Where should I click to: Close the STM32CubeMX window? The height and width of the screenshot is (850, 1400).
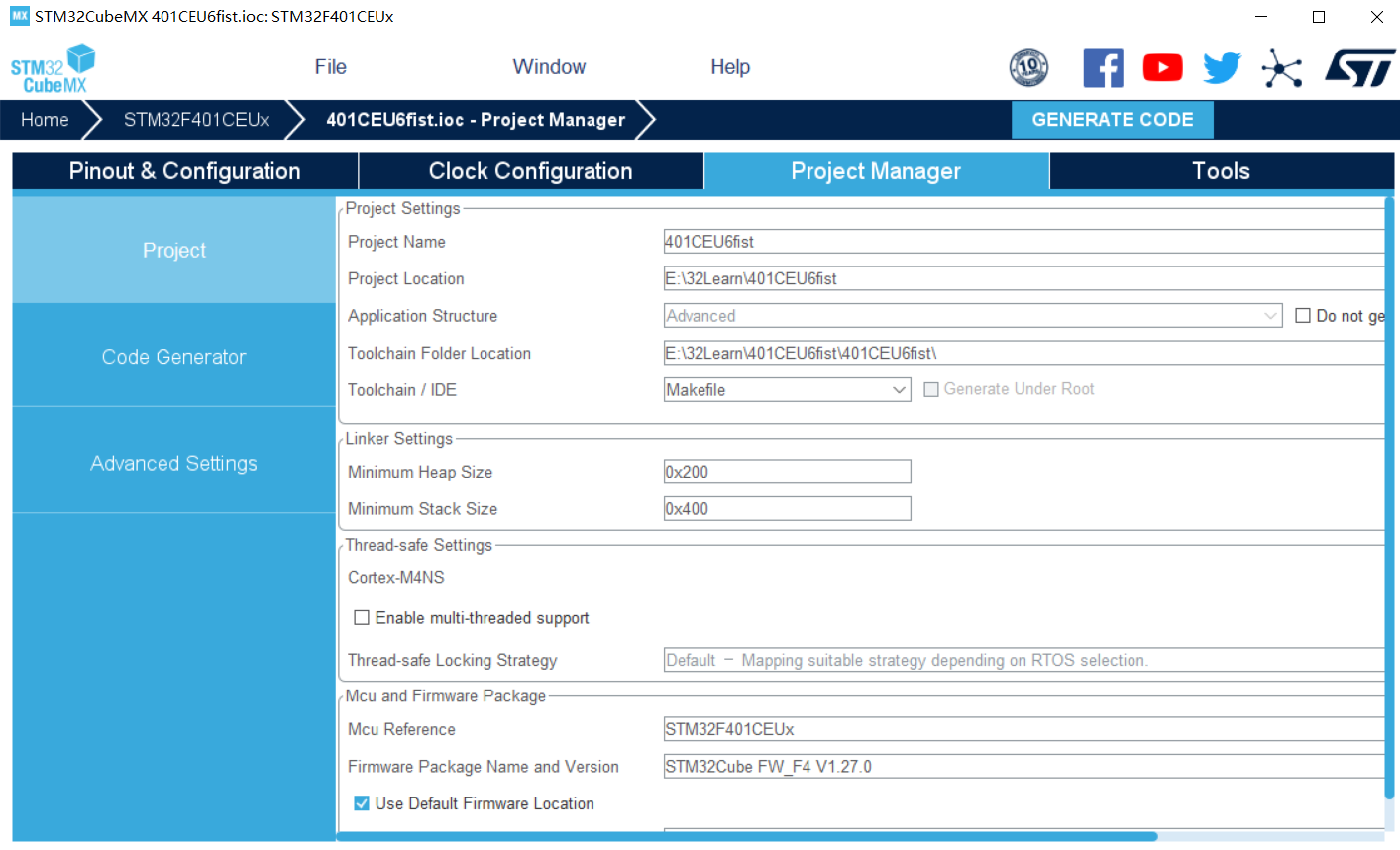coord(1376,17)
